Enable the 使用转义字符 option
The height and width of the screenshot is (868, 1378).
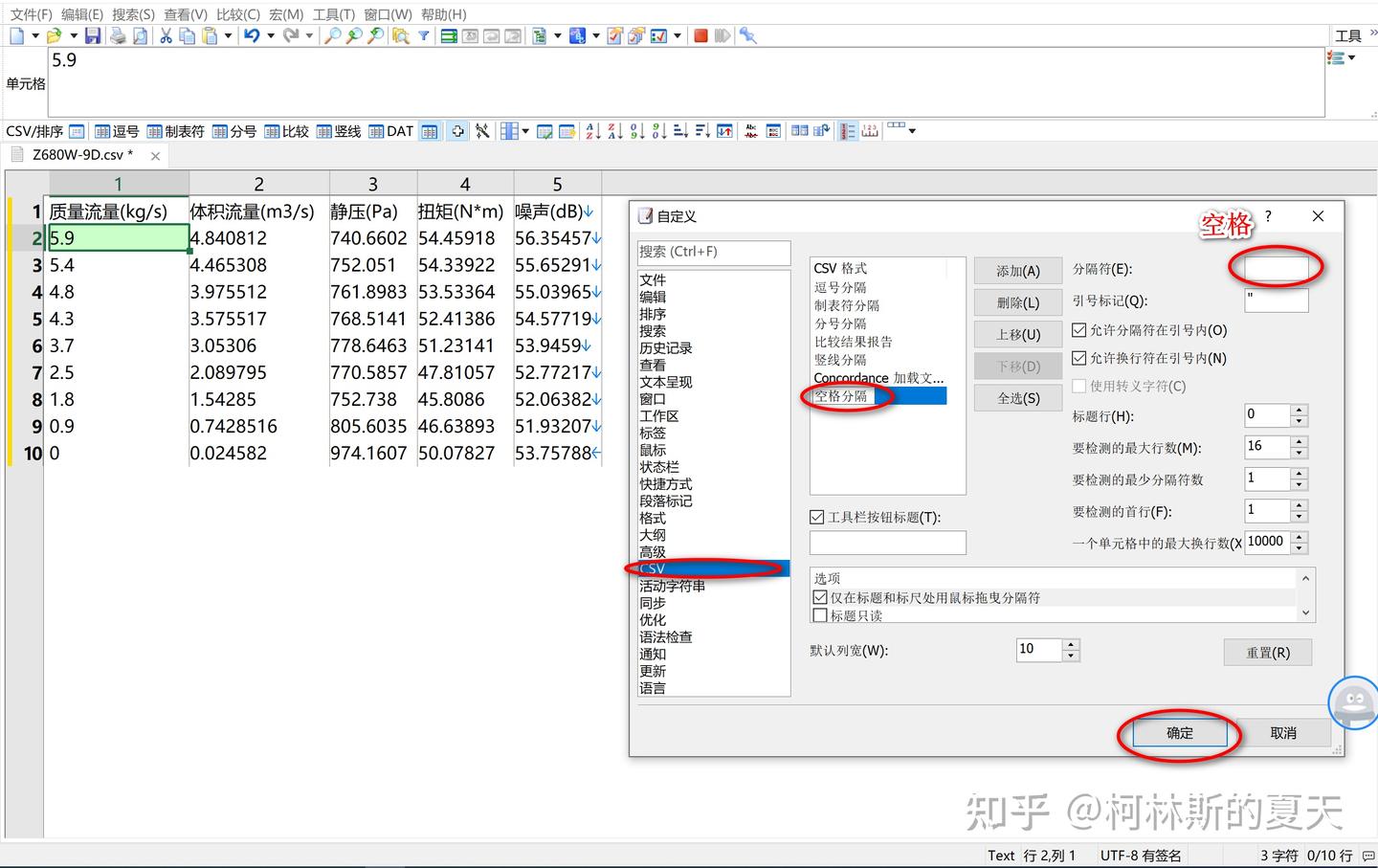[1079, 387]
